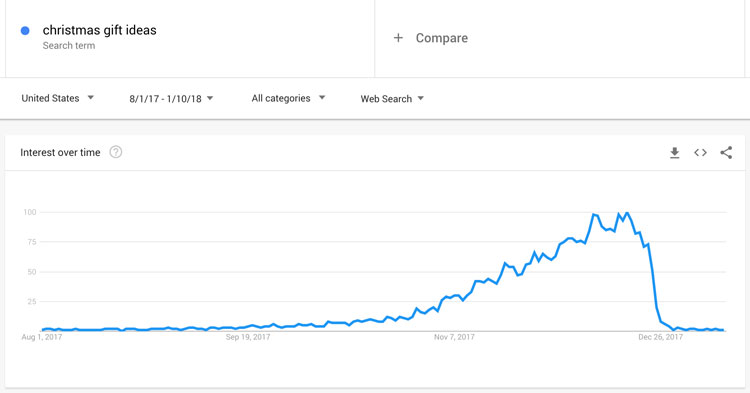The image size is (750, 393).
Task: Click the Aug 1, 2017 axis label
Action: (x=42, y=337)
